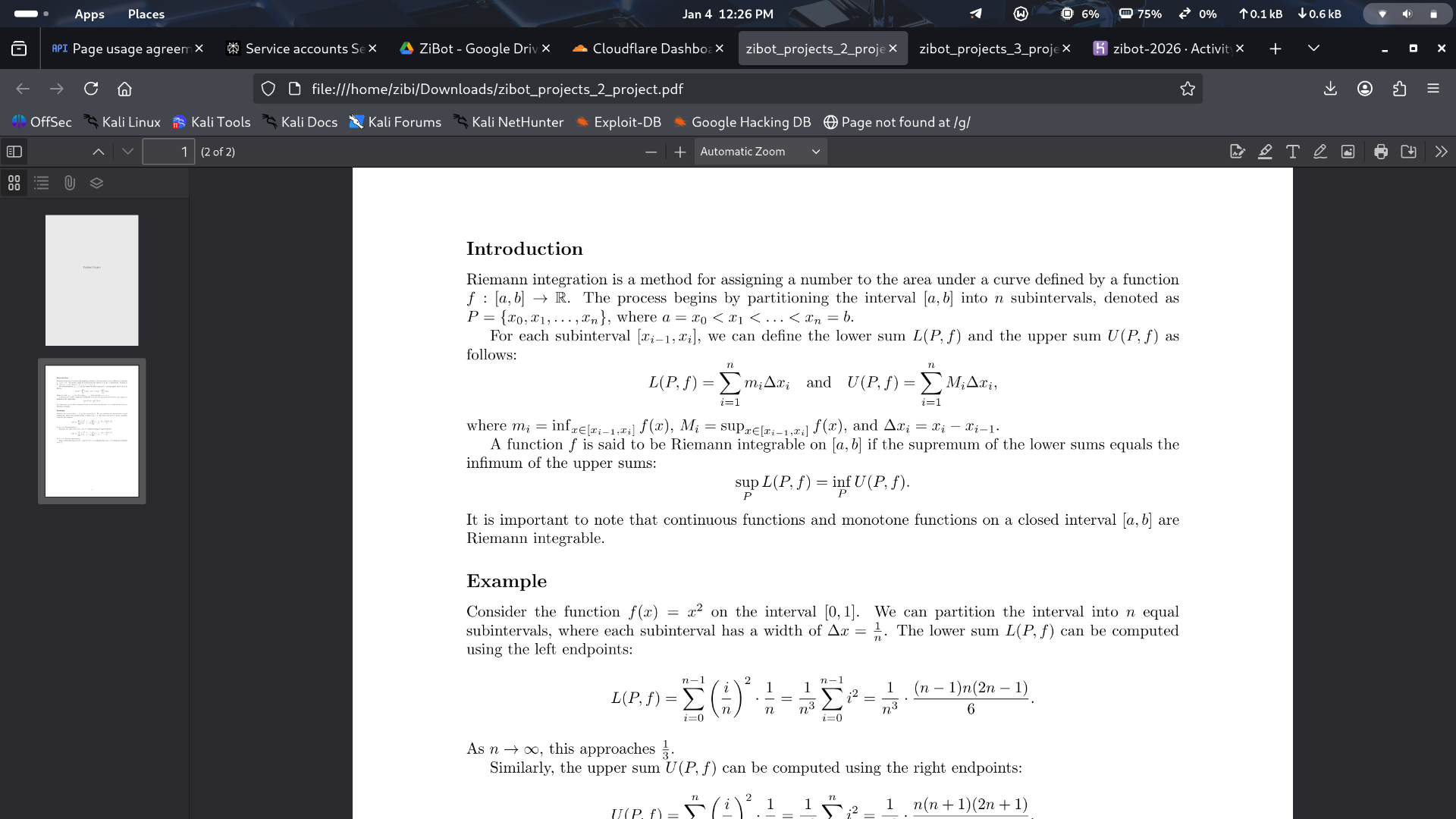The image size is (1456, 819).
Task: Show attachments view
Action: [69, 183]
